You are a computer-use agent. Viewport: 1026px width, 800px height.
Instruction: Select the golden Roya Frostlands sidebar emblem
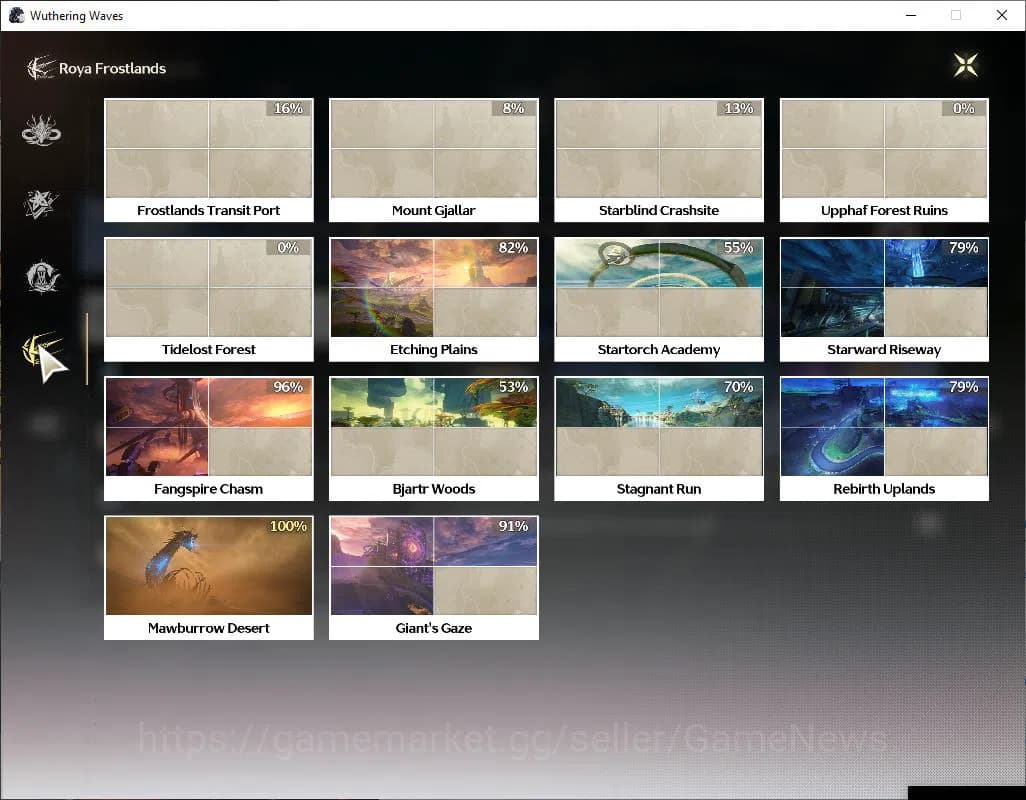coord(42,350)
